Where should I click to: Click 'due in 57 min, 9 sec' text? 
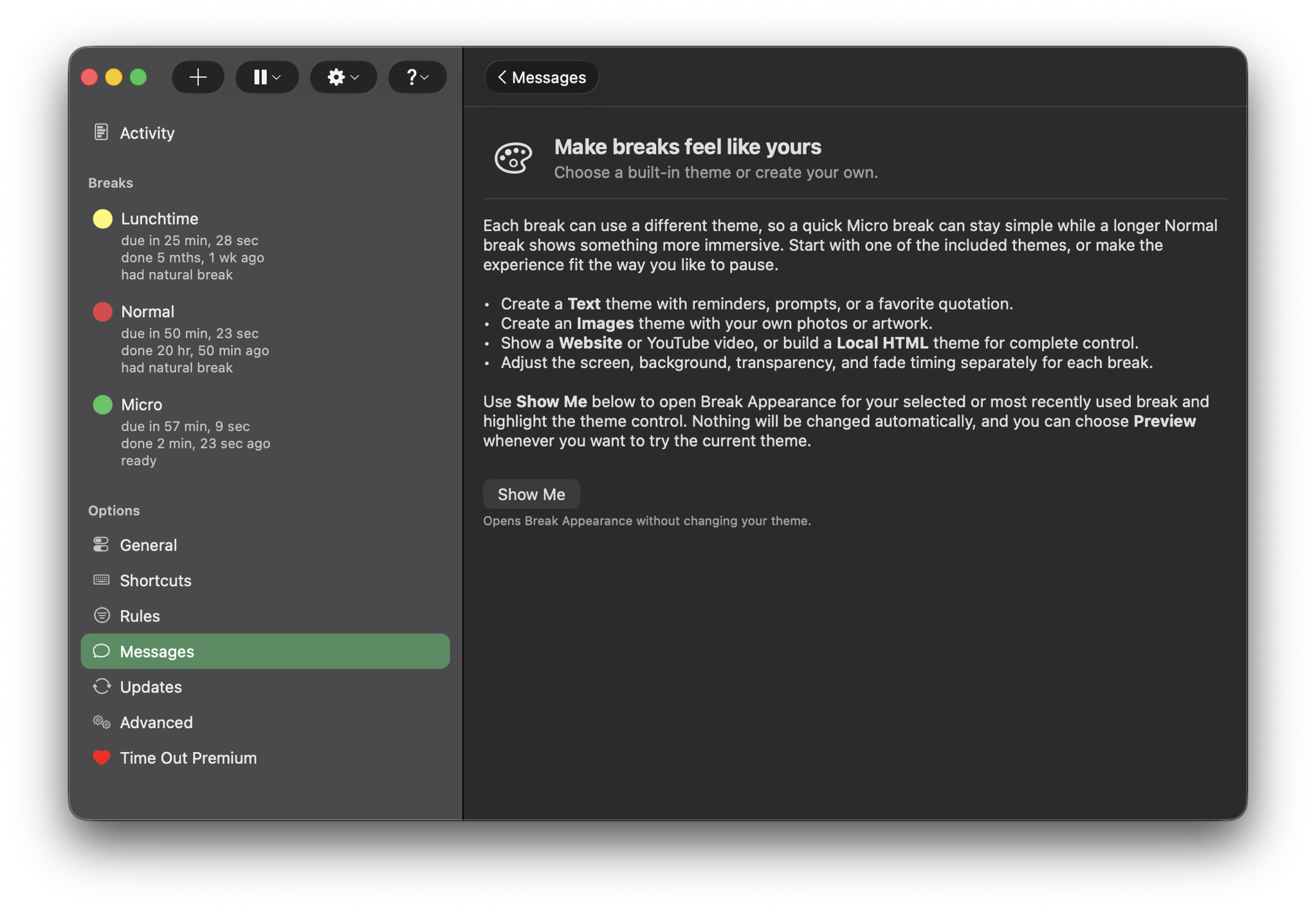185,426
